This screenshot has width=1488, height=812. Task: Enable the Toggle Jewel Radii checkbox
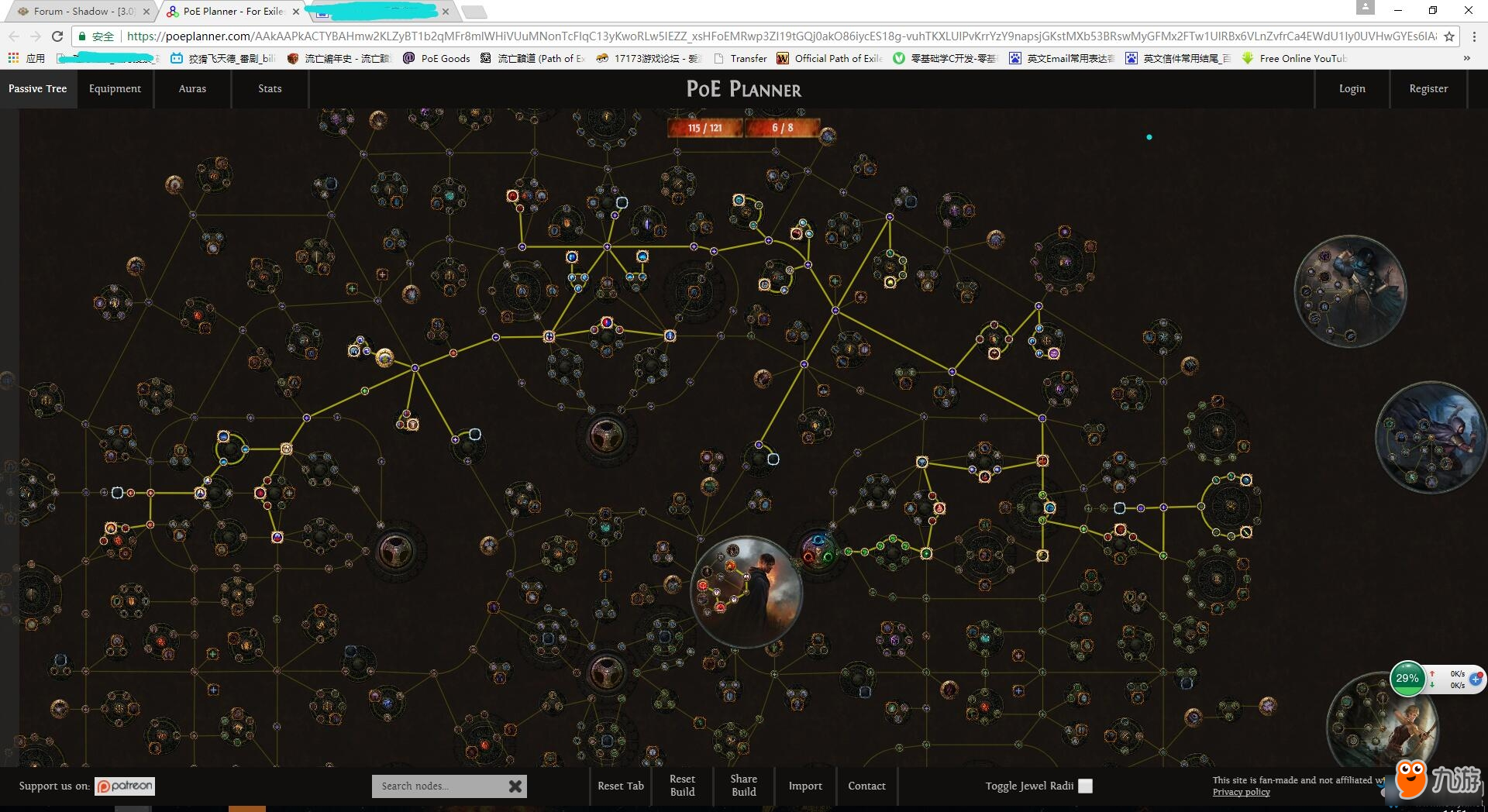1086,786
